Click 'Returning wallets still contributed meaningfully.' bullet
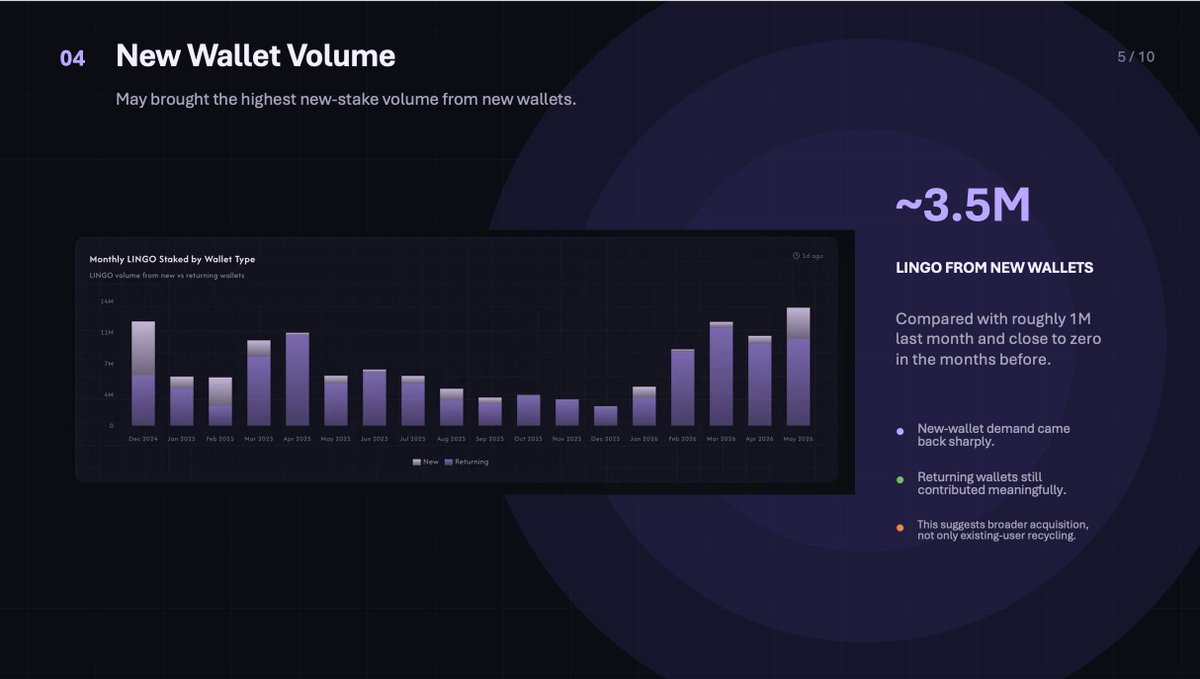 coord(992,484)
